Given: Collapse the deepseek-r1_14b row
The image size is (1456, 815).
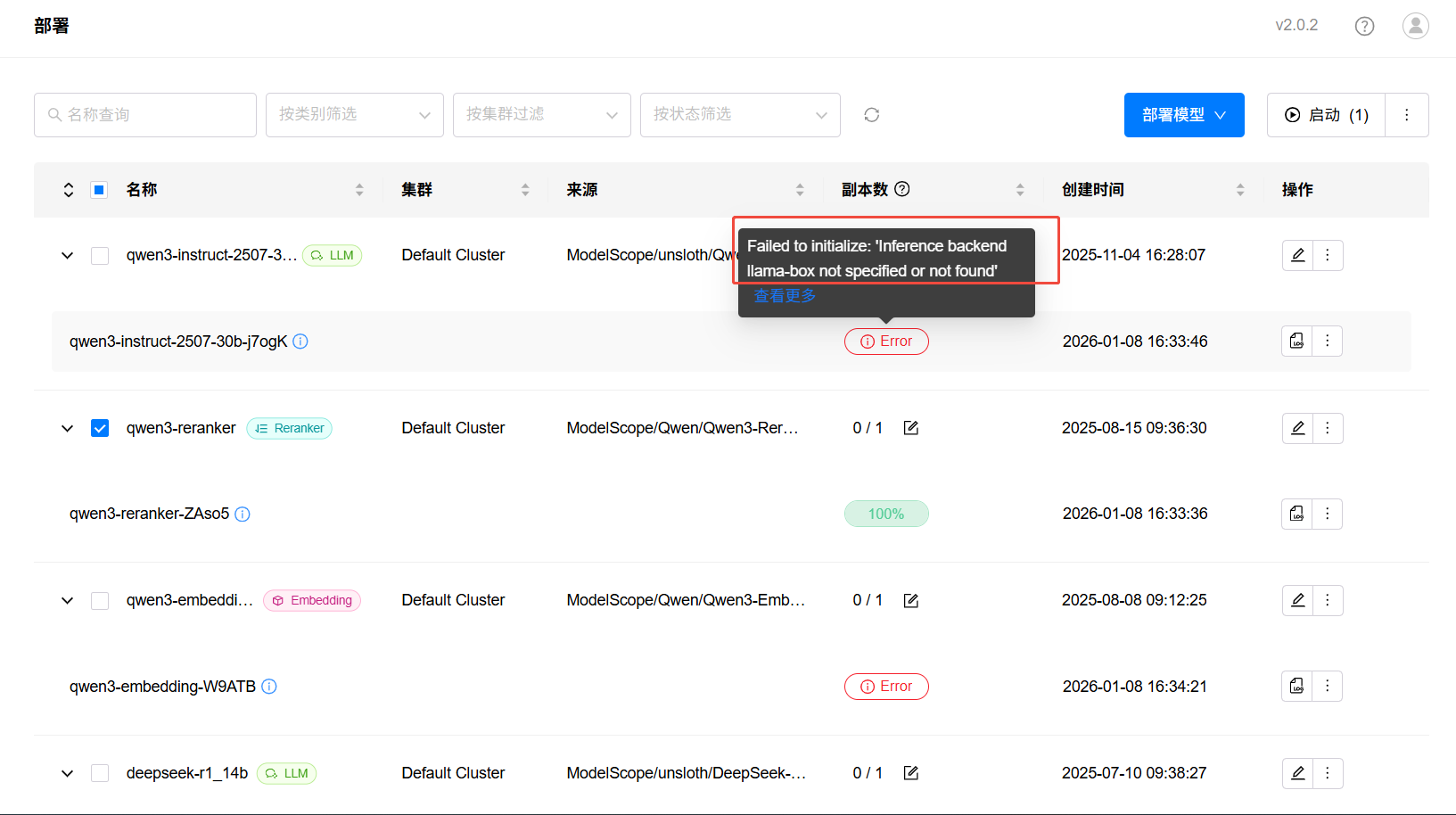Looking at the screenshot, I should coord(67,773).
